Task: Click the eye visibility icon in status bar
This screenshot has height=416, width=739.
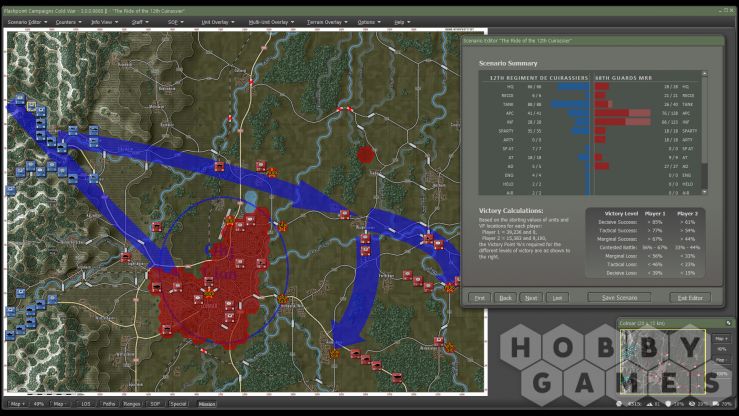Action: [x=692, y=404]
